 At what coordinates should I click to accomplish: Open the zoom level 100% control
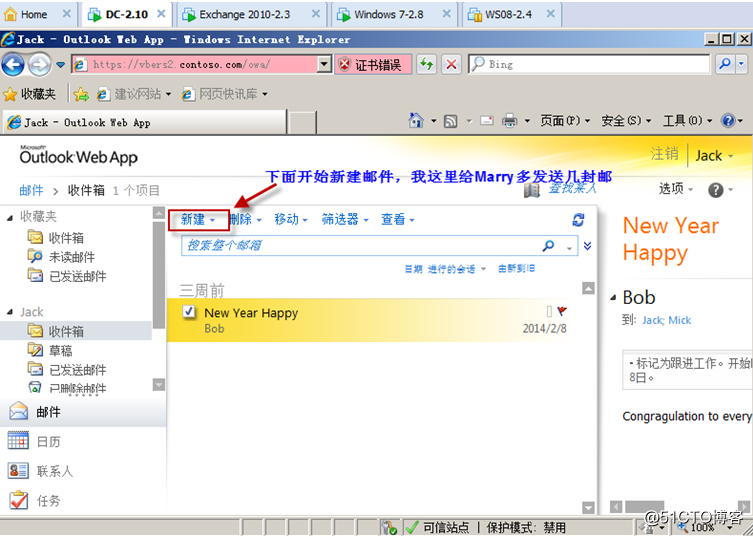coord(701,527)
